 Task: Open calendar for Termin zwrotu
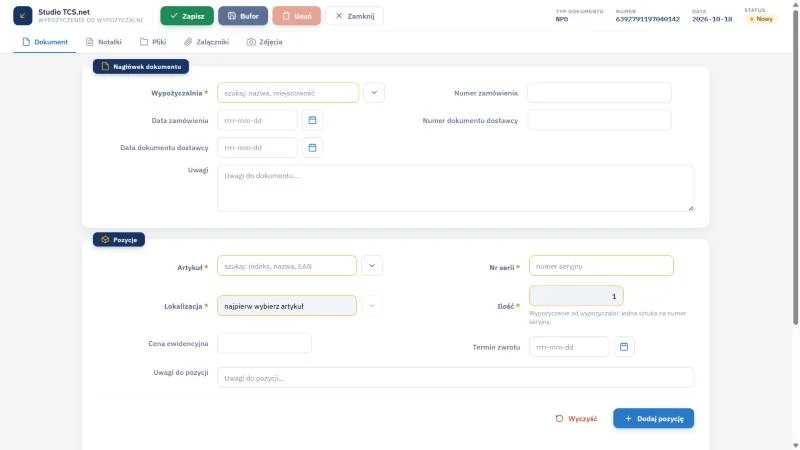(624, 347)
